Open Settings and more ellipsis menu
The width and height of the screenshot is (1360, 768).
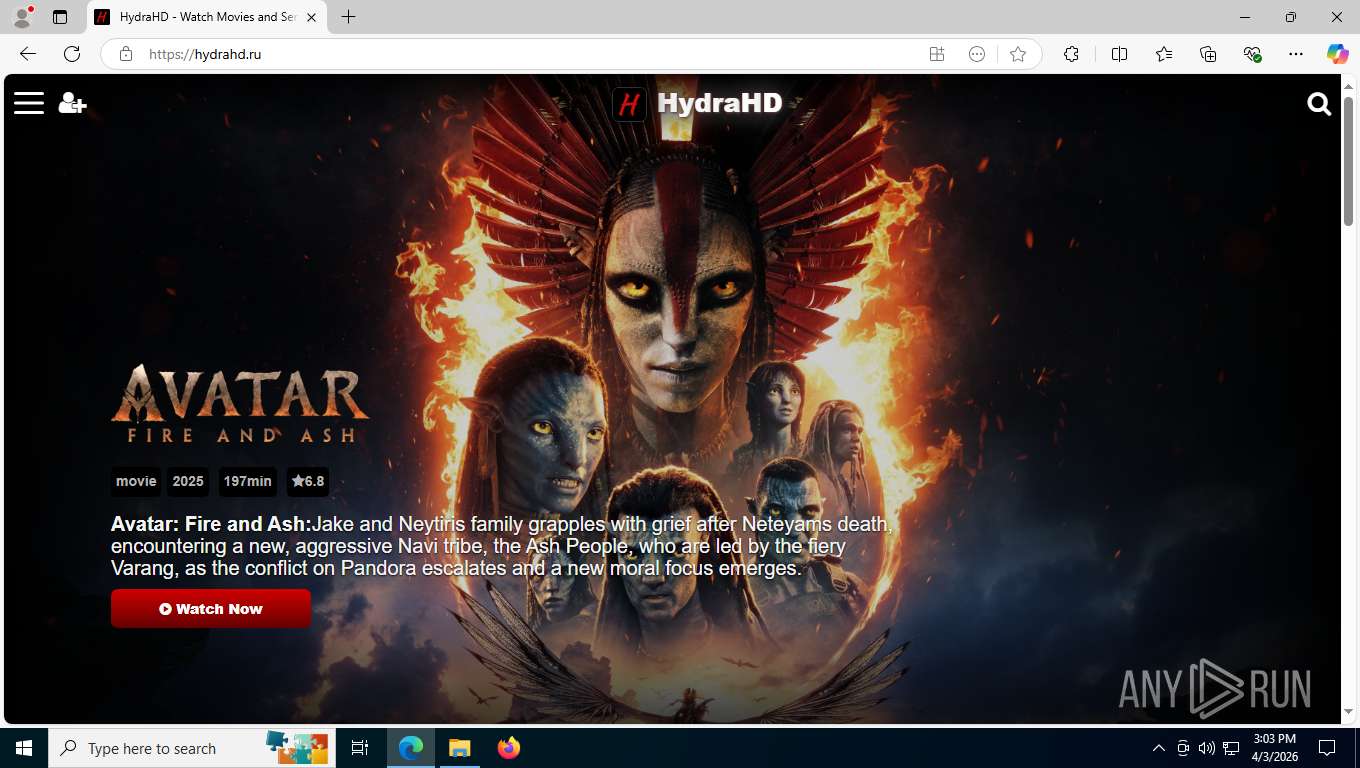coord(1296,54)
